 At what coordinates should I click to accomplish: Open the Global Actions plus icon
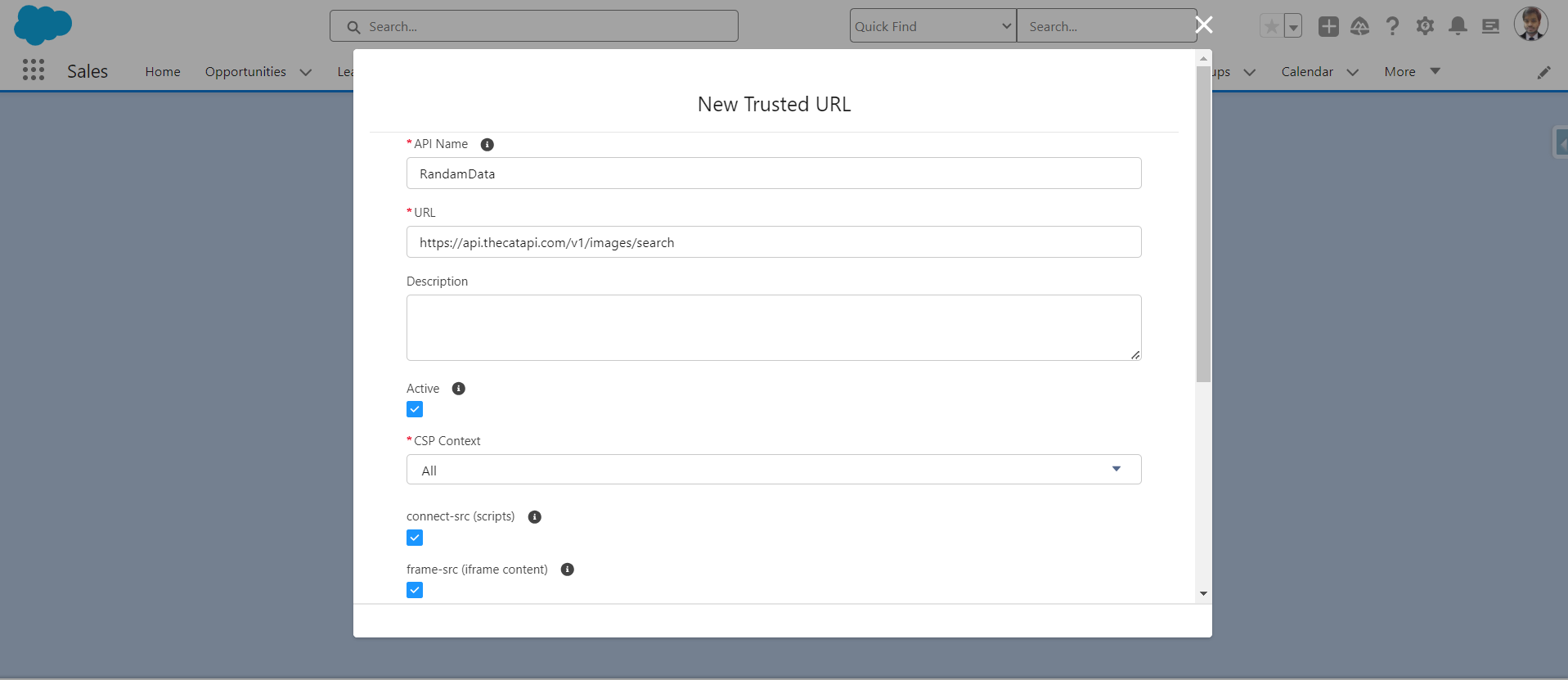[1328, 26]
